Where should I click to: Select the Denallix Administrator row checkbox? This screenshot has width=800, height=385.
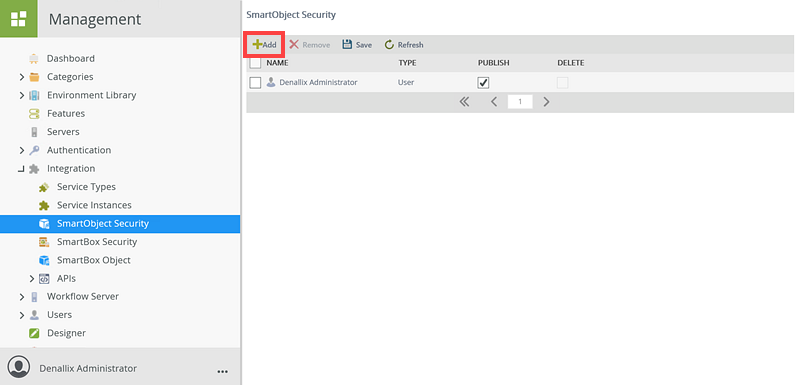point(255,83)
